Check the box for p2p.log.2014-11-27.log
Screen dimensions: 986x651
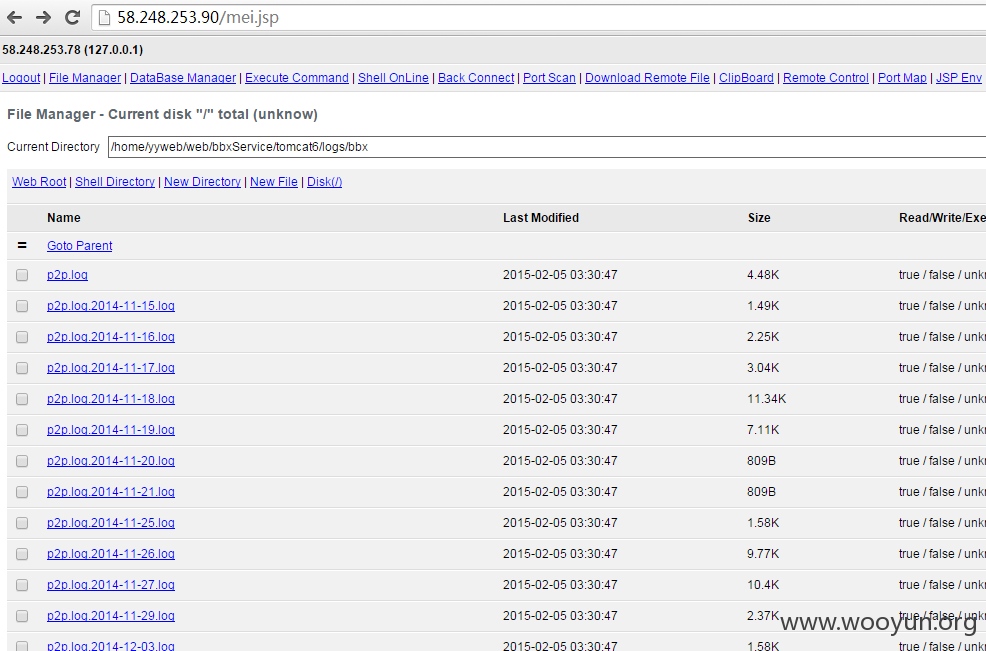click(22, 585)
